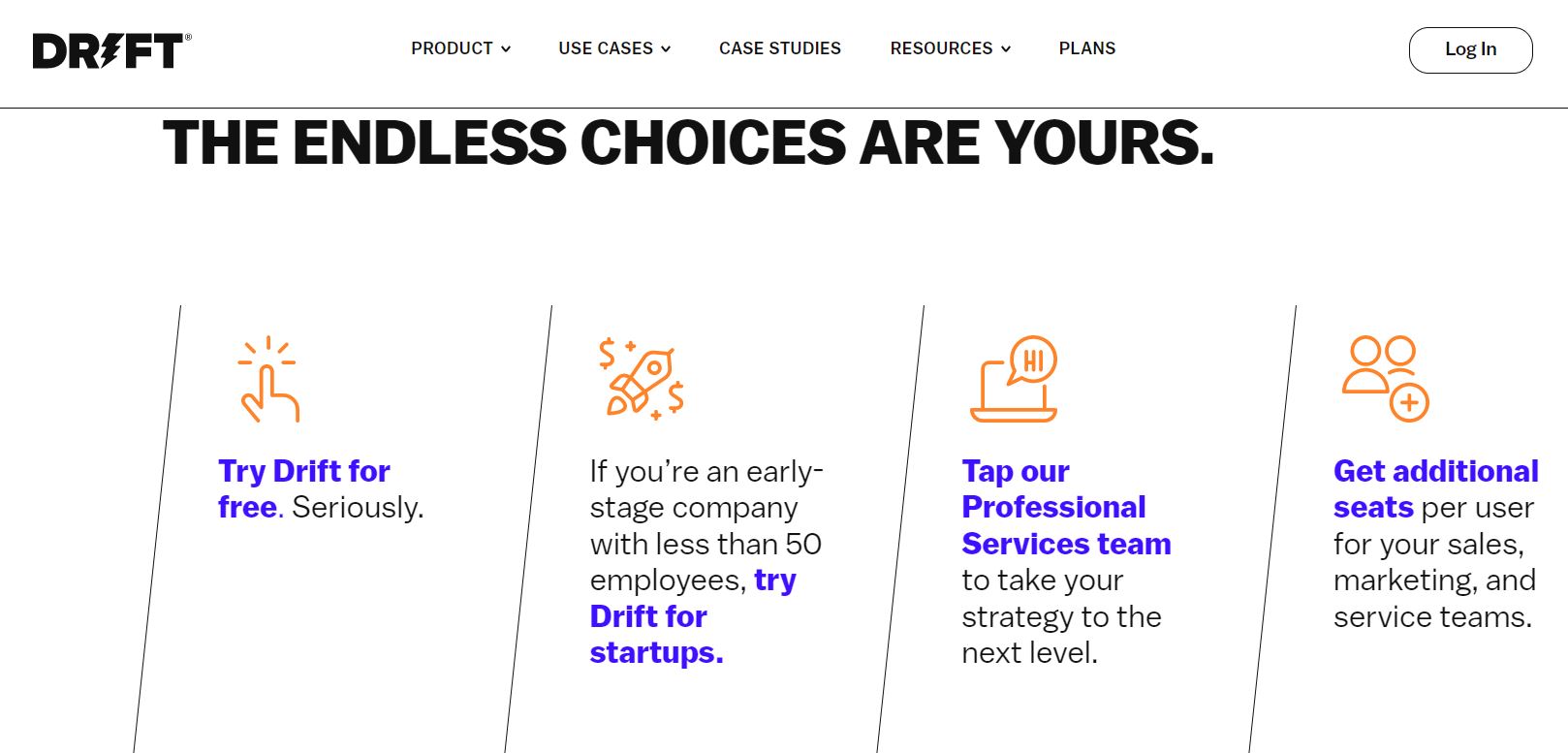This screenshot has height=753, width=1568.
Task: Visit the Professional Services team link
Action: click(x=1066, y=507)
